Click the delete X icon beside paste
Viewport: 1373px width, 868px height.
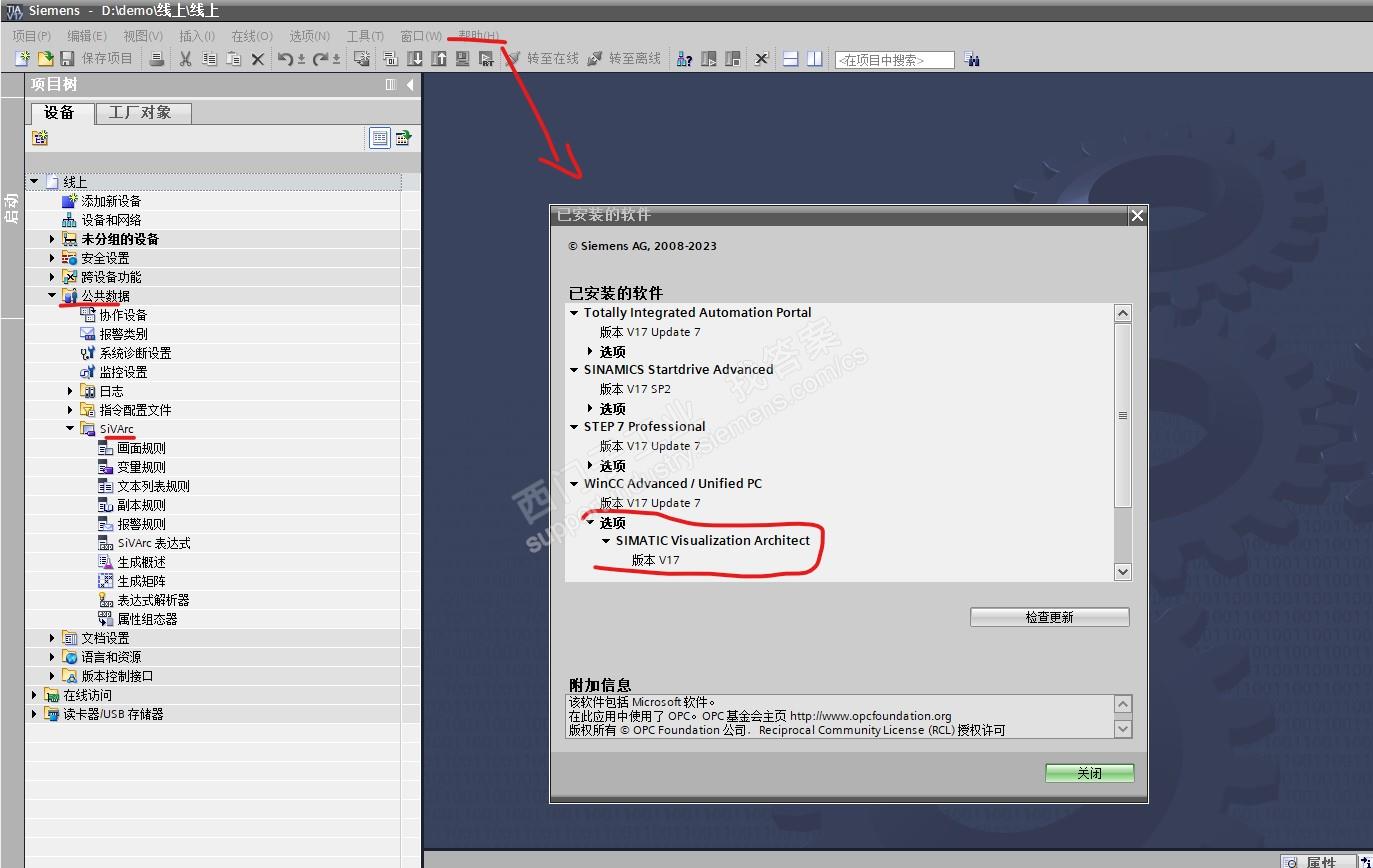coord(257,59)
